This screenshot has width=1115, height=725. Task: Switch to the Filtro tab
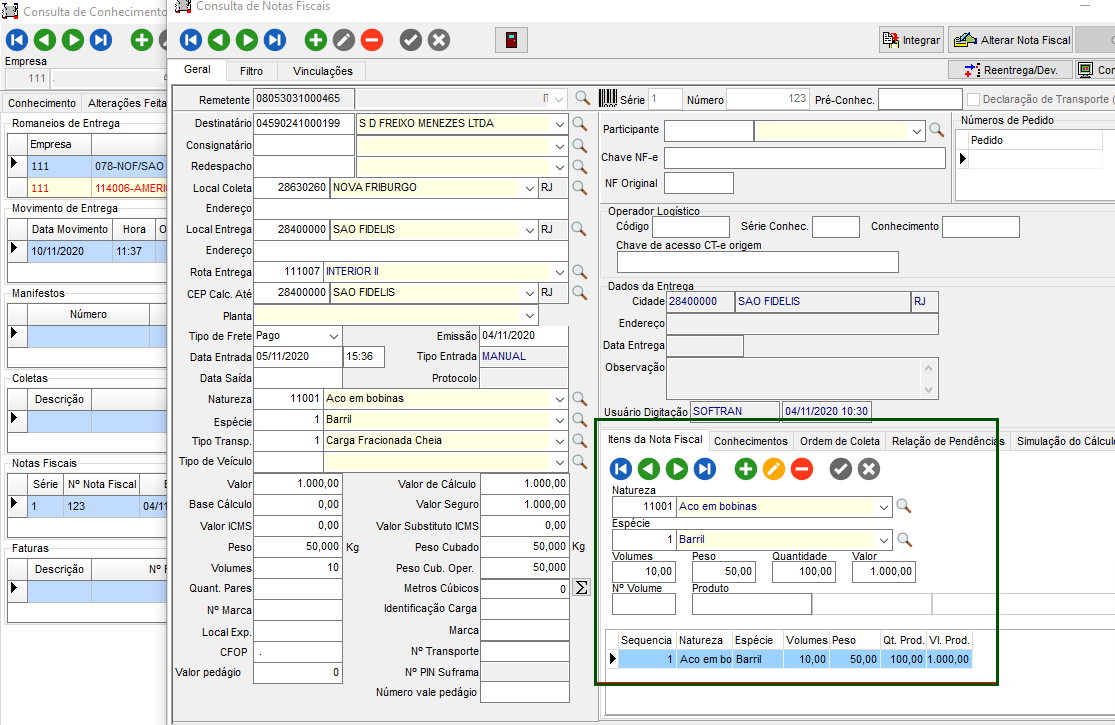251,71
